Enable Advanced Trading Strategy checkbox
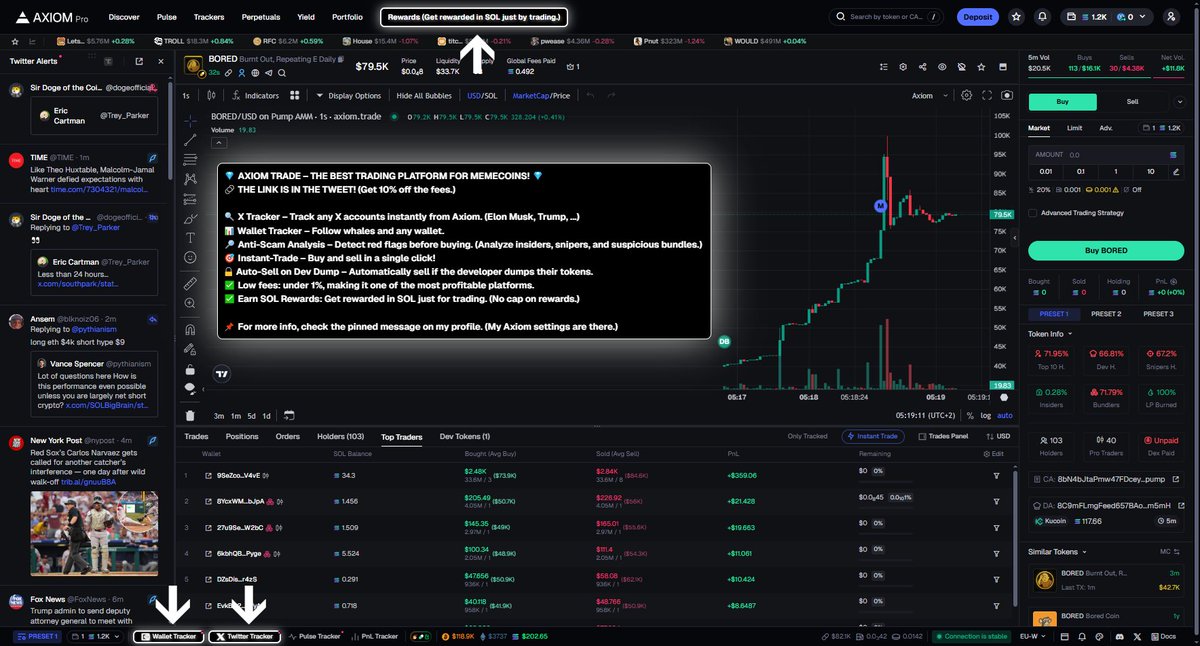The image size is (1200, 646). pyautogui.click(x=1033, y=212)
